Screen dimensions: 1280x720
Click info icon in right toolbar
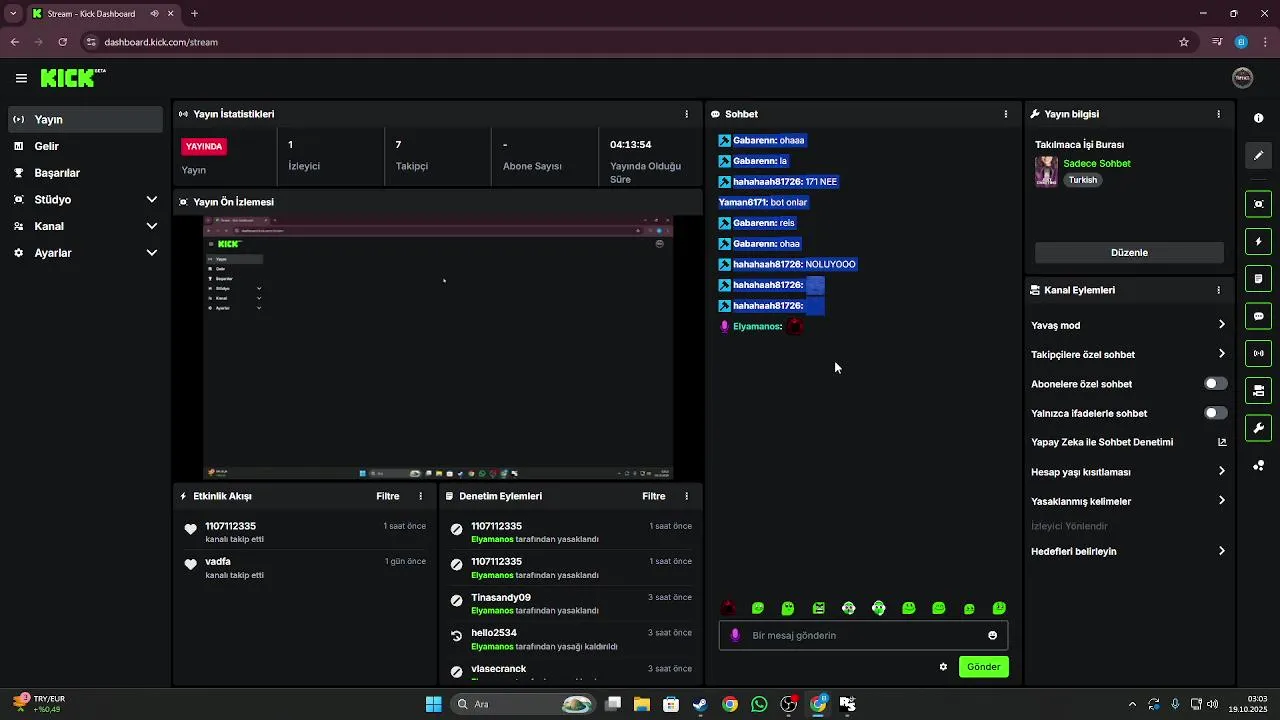pos(1258,118)
